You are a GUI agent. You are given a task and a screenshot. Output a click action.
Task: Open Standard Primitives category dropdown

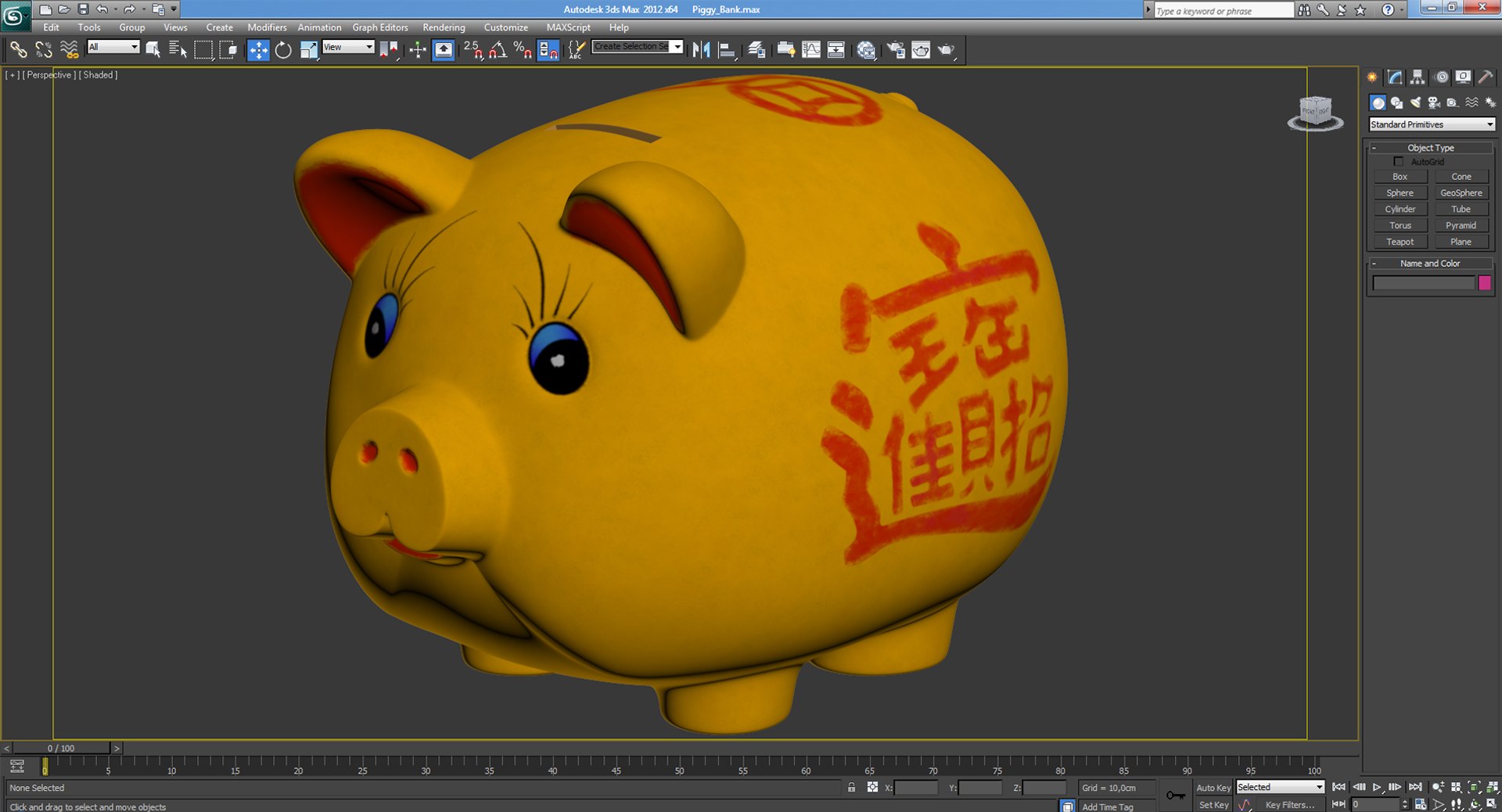click(x=1432, y=124)
